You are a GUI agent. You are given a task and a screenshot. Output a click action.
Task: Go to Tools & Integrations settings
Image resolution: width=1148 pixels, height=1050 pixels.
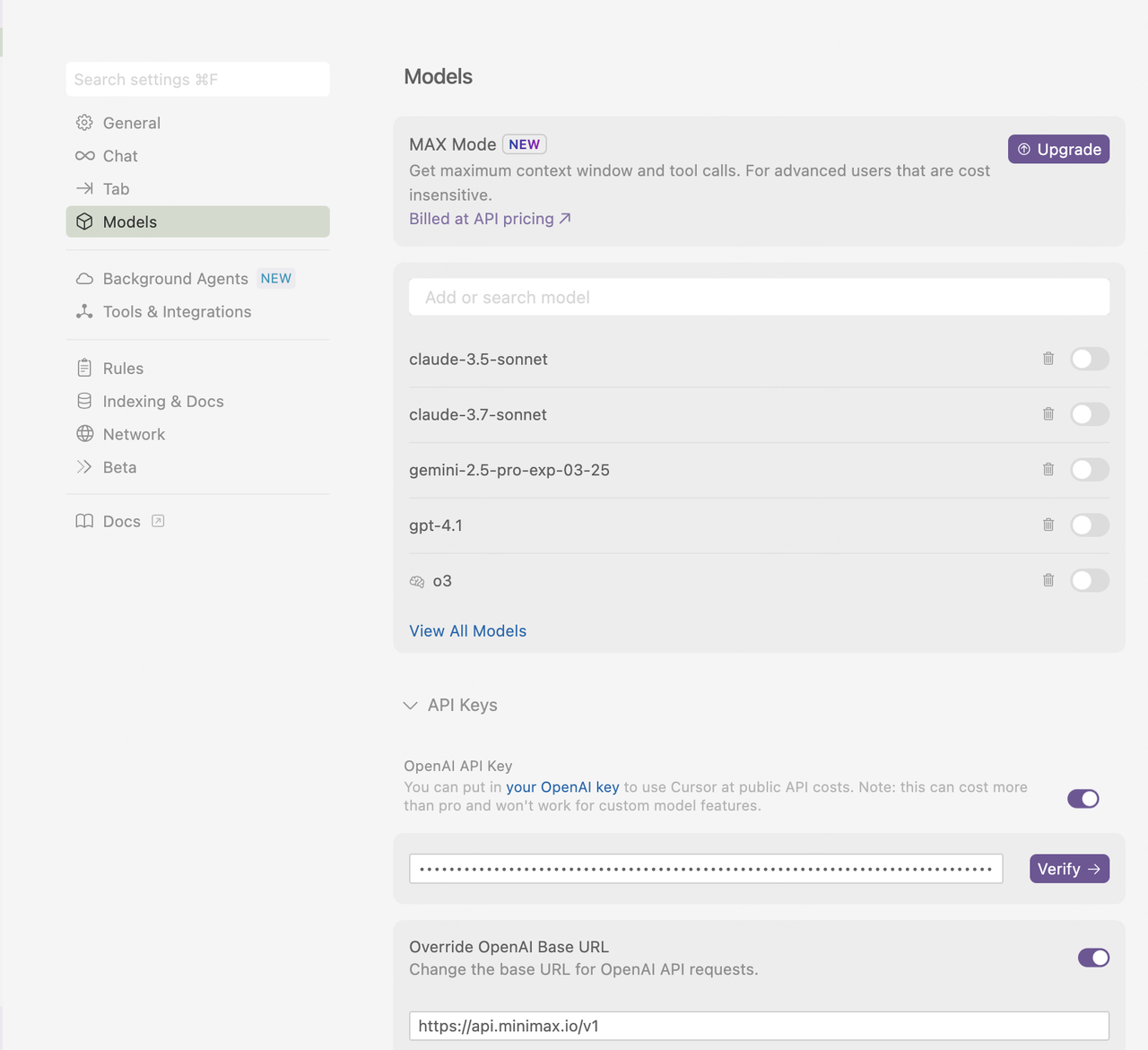click(177, 312)
